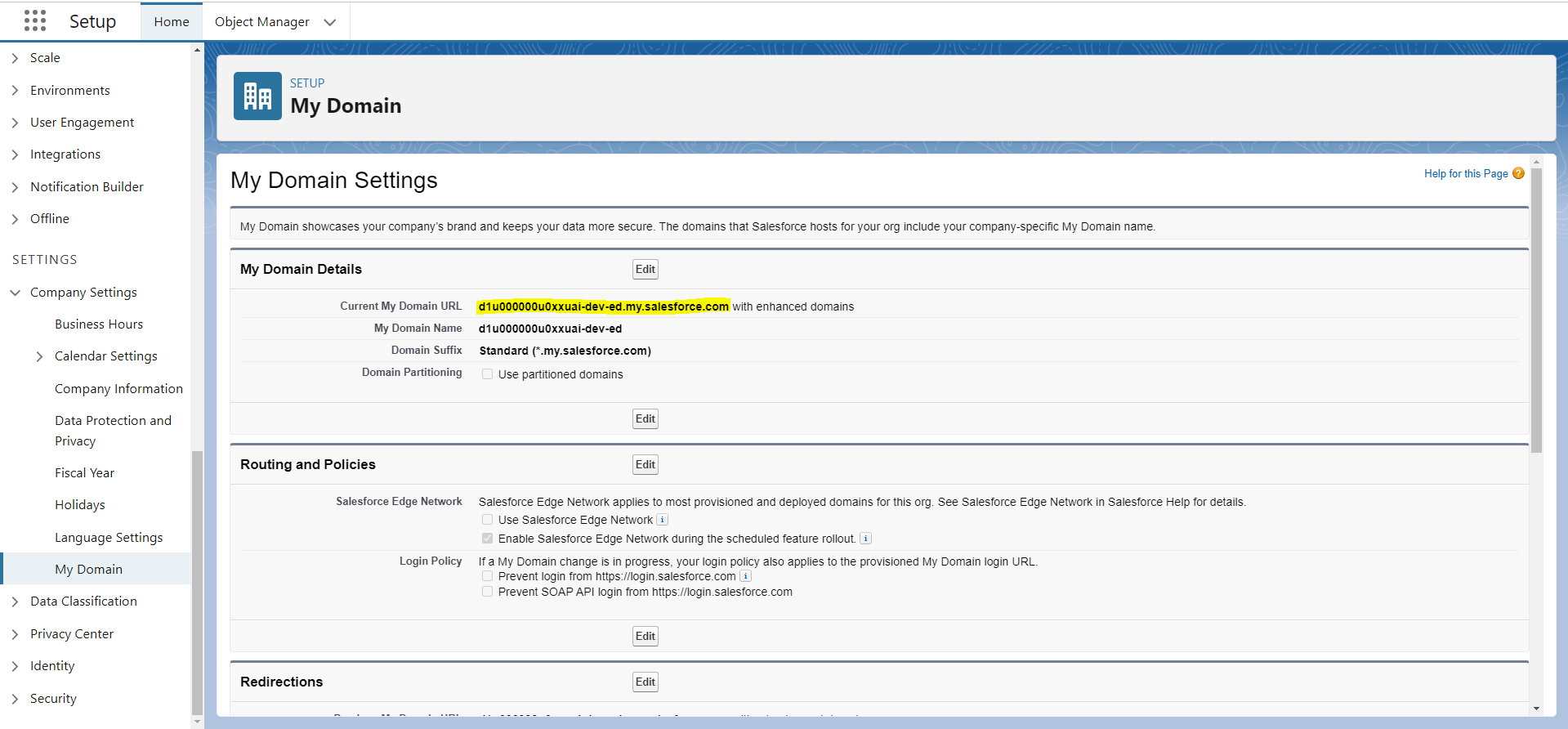Click the Calendar Settings label
This screenshot has height=729, width=1568.
click(x=106, y=356)
